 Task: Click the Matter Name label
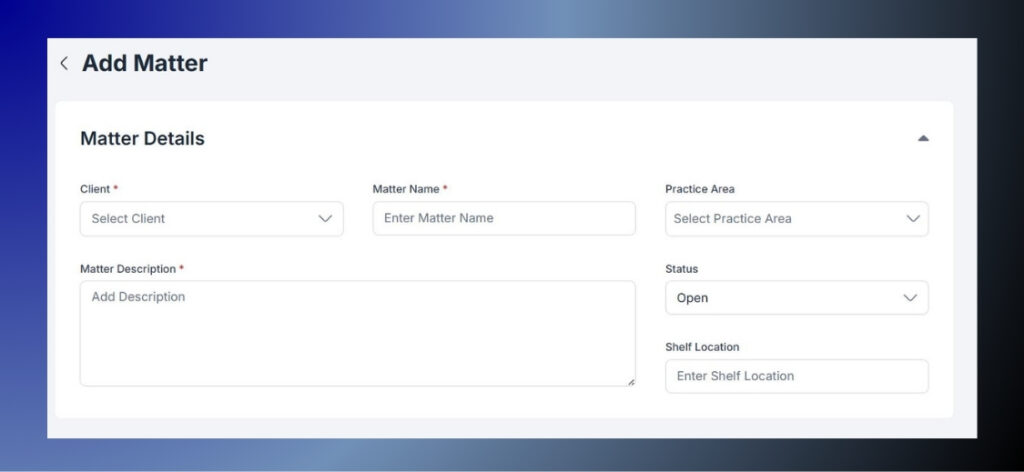point(406,189)
